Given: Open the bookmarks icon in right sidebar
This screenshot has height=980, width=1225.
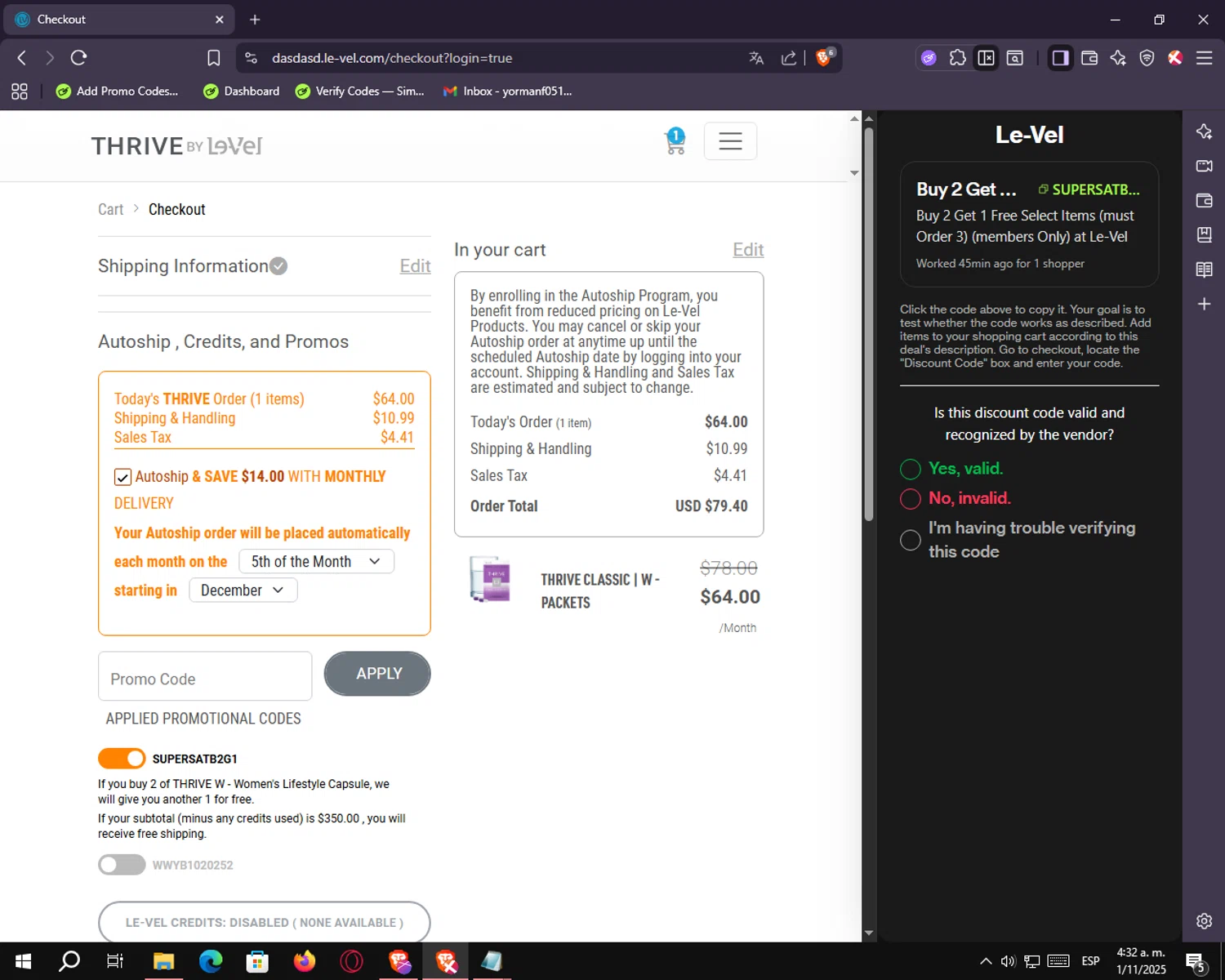Looking at the screenshot, I should 1204,235.
